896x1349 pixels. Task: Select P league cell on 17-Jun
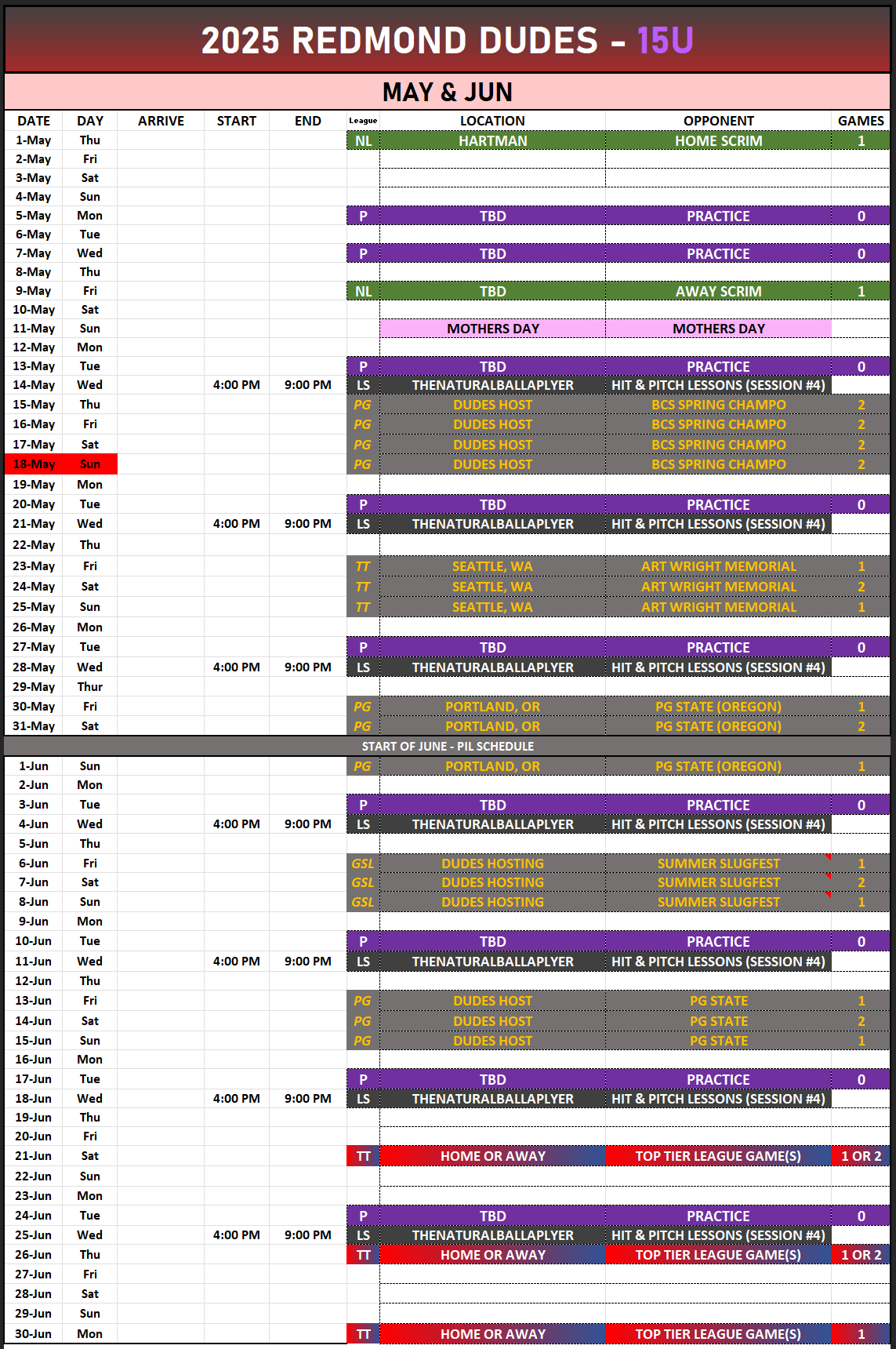click(363, 1080)
